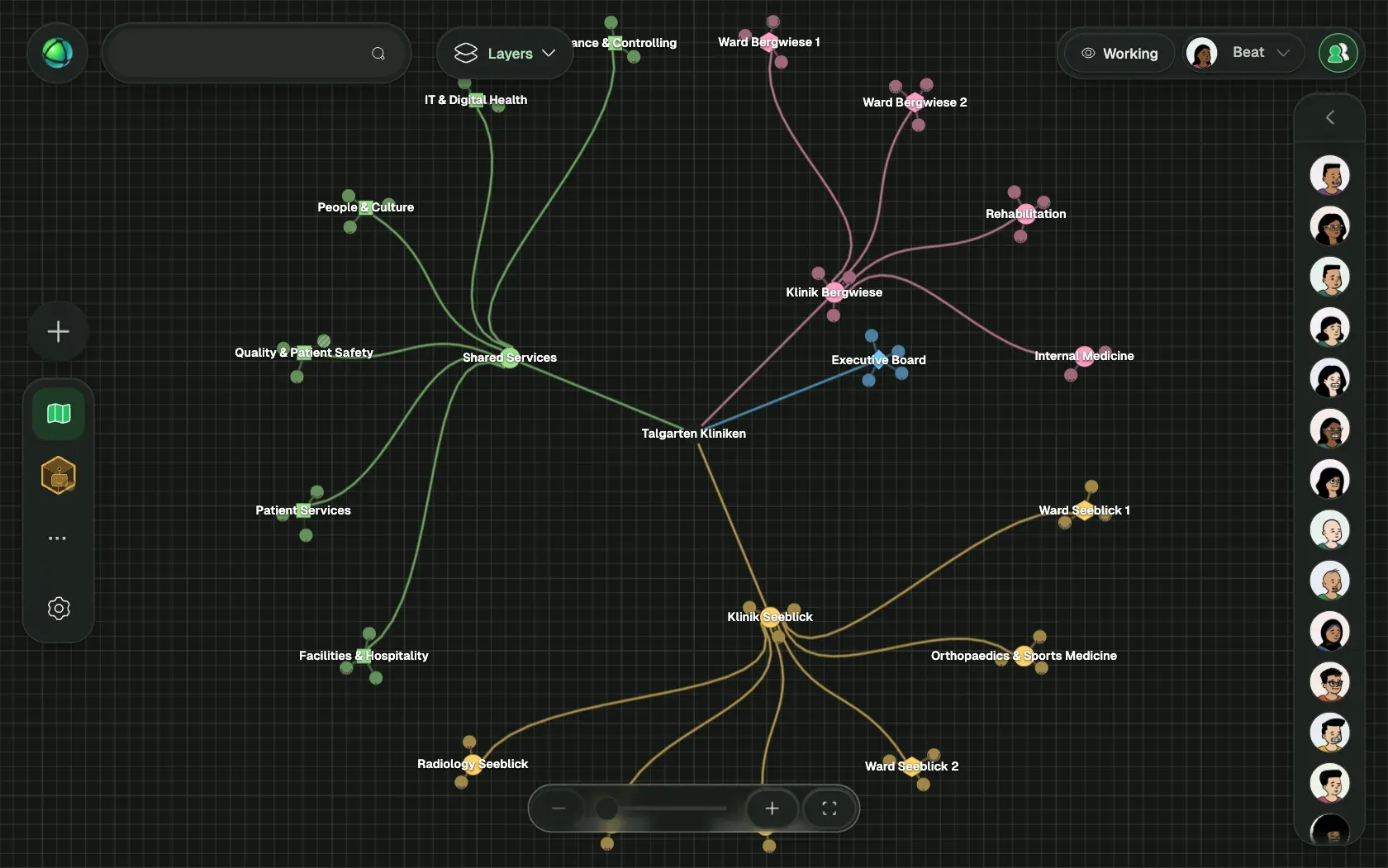Select the Klinik Seeblick node
The height and width of the screenshot is (868, 1388).
[x=770, y=617]
